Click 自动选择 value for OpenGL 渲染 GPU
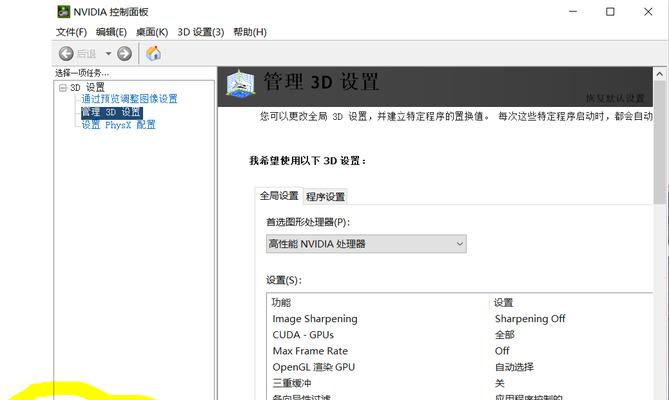Viewport: 669px width, 400px height. coord(514,367)
